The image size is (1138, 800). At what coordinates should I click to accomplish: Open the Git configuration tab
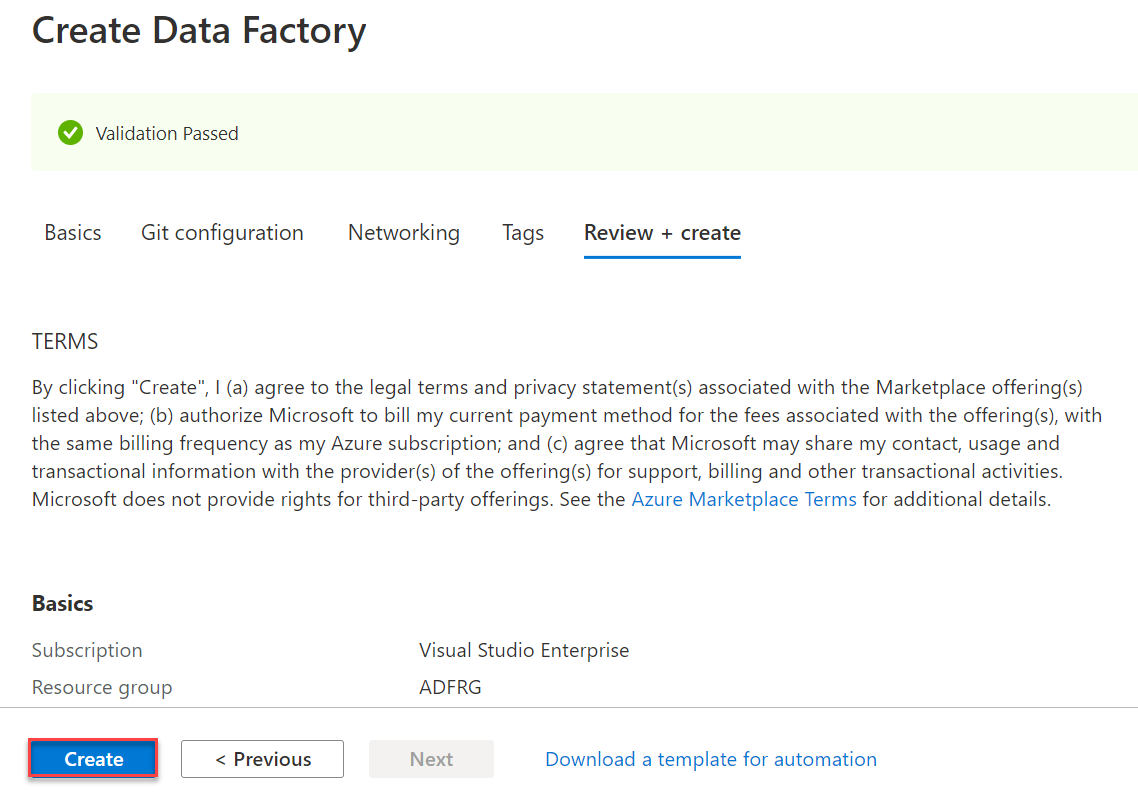click(x=222, y=233)
